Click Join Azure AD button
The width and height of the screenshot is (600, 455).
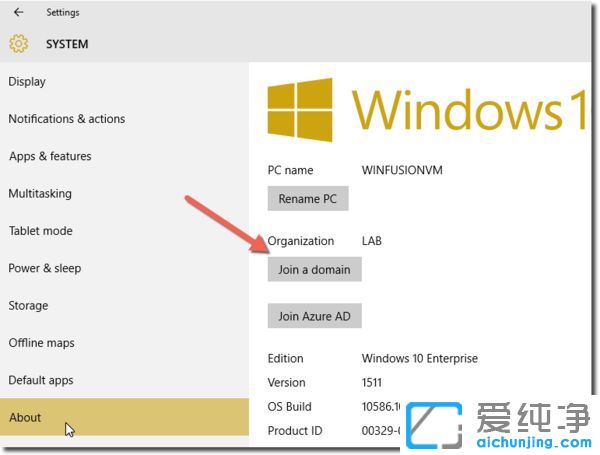[x=314, y=316]
